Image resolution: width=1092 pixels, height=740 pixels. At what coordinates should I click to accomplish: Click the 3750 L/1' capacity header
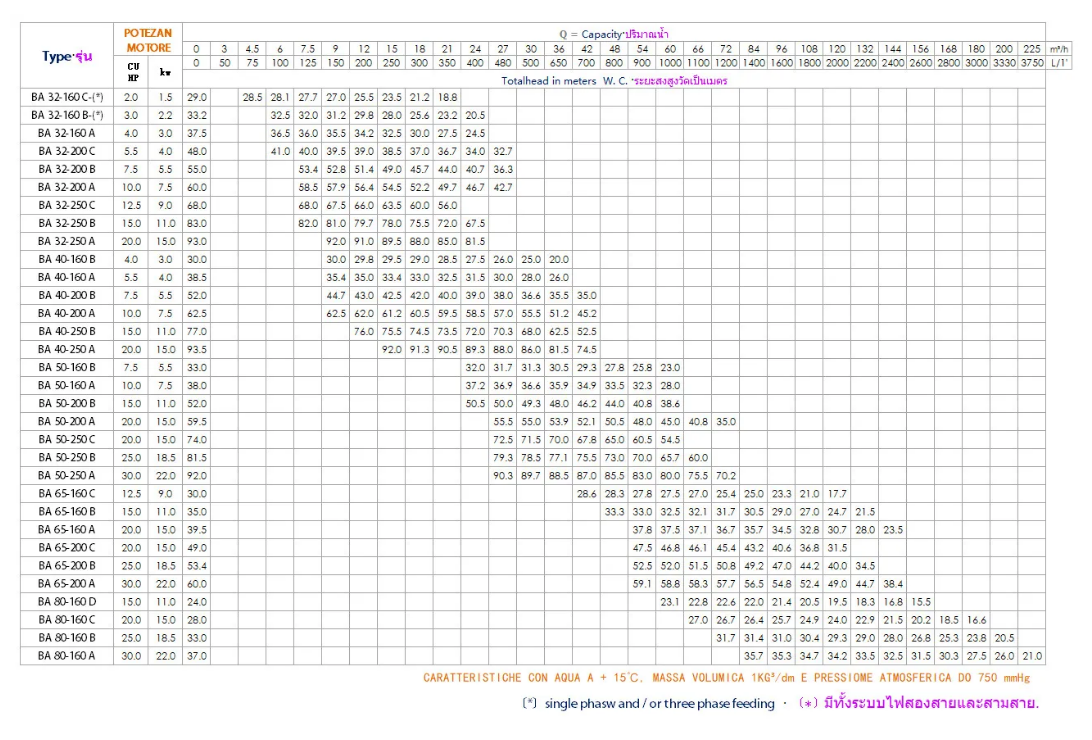1032,63
